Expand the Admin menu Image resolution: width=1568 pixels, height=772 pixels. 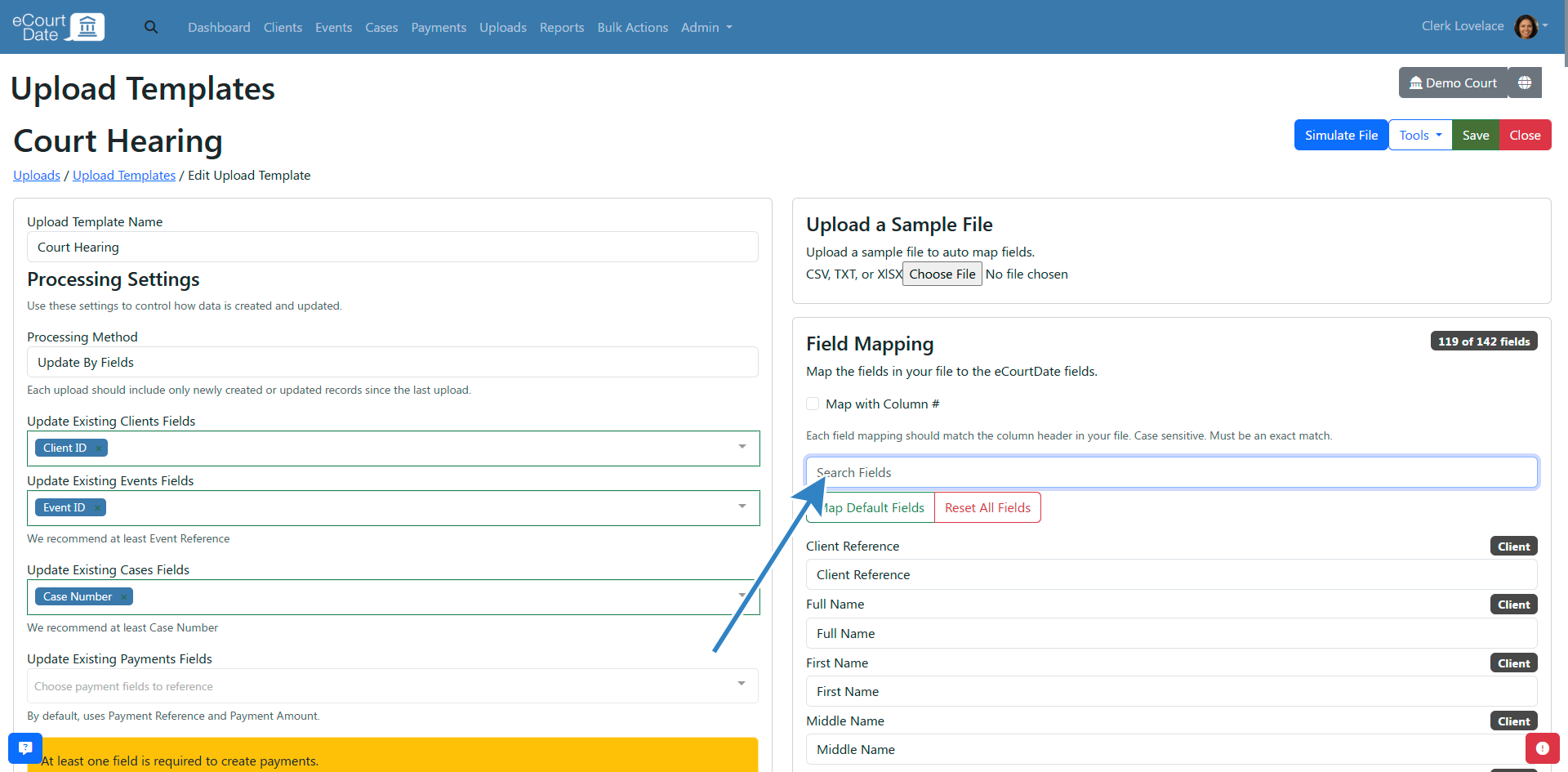pos(706,27)
